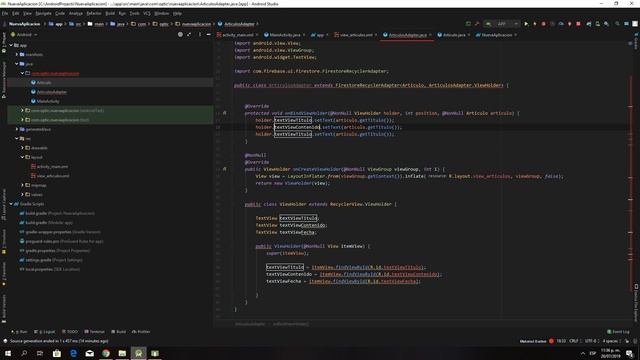Launch Microsoft Edge from the taskbar
Screen dimensions: 640x360
pos(73,353)
